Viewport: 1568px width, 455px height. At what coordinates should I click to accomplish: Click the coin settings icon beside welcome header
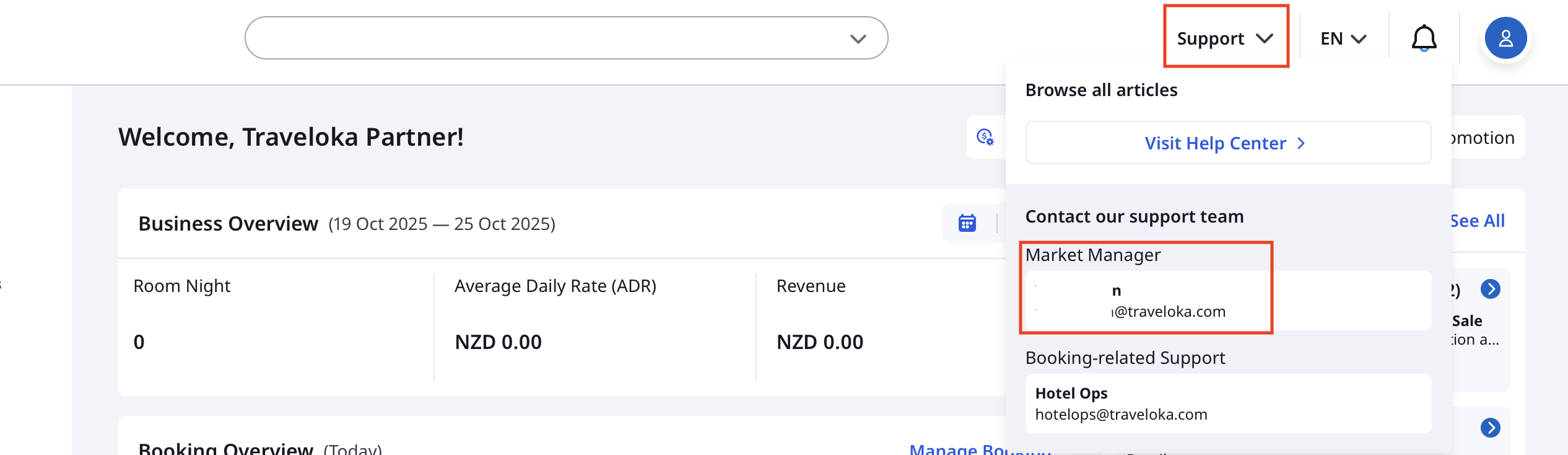pos(985,137)
